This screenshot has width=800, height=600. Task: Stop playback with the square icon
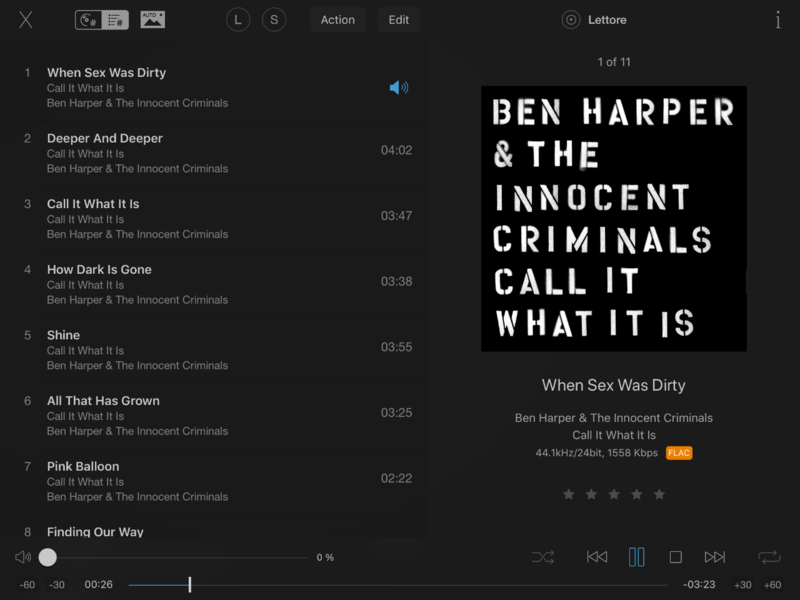[675, 557]
